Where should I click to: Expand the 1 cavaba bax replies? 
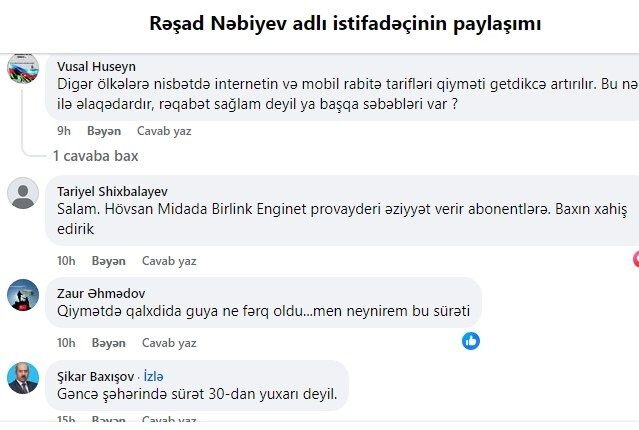(x=95, y=156)
